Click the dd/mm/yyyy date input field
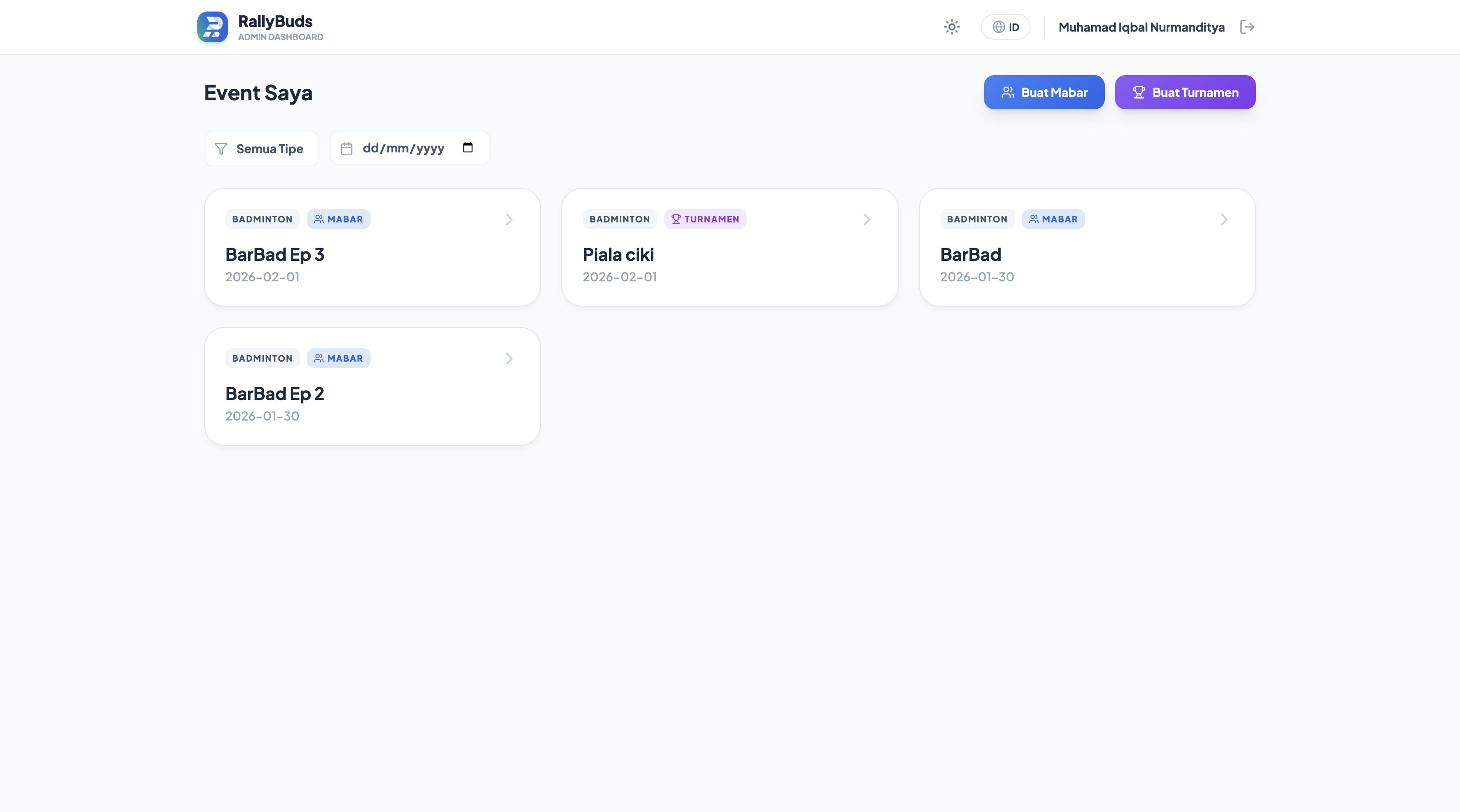Image resolution: width=1460 pixels, height=812 pixels. [x=403, y=148]
